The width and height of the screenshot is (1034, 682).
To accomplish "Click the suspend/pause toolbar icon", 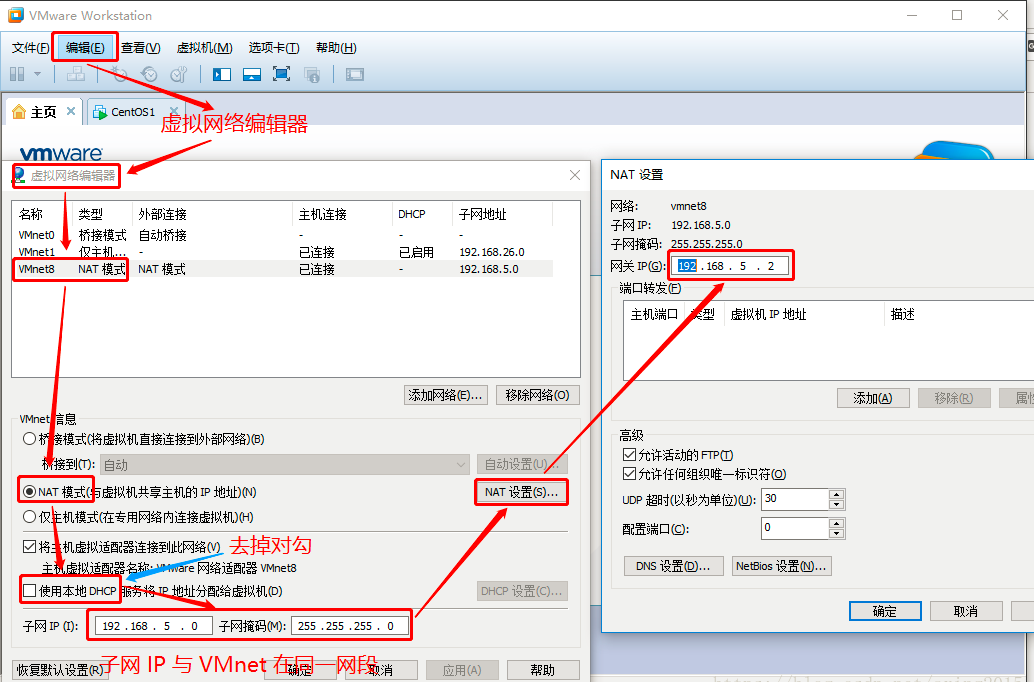I will pyautogui.click(x=17, y=74).
